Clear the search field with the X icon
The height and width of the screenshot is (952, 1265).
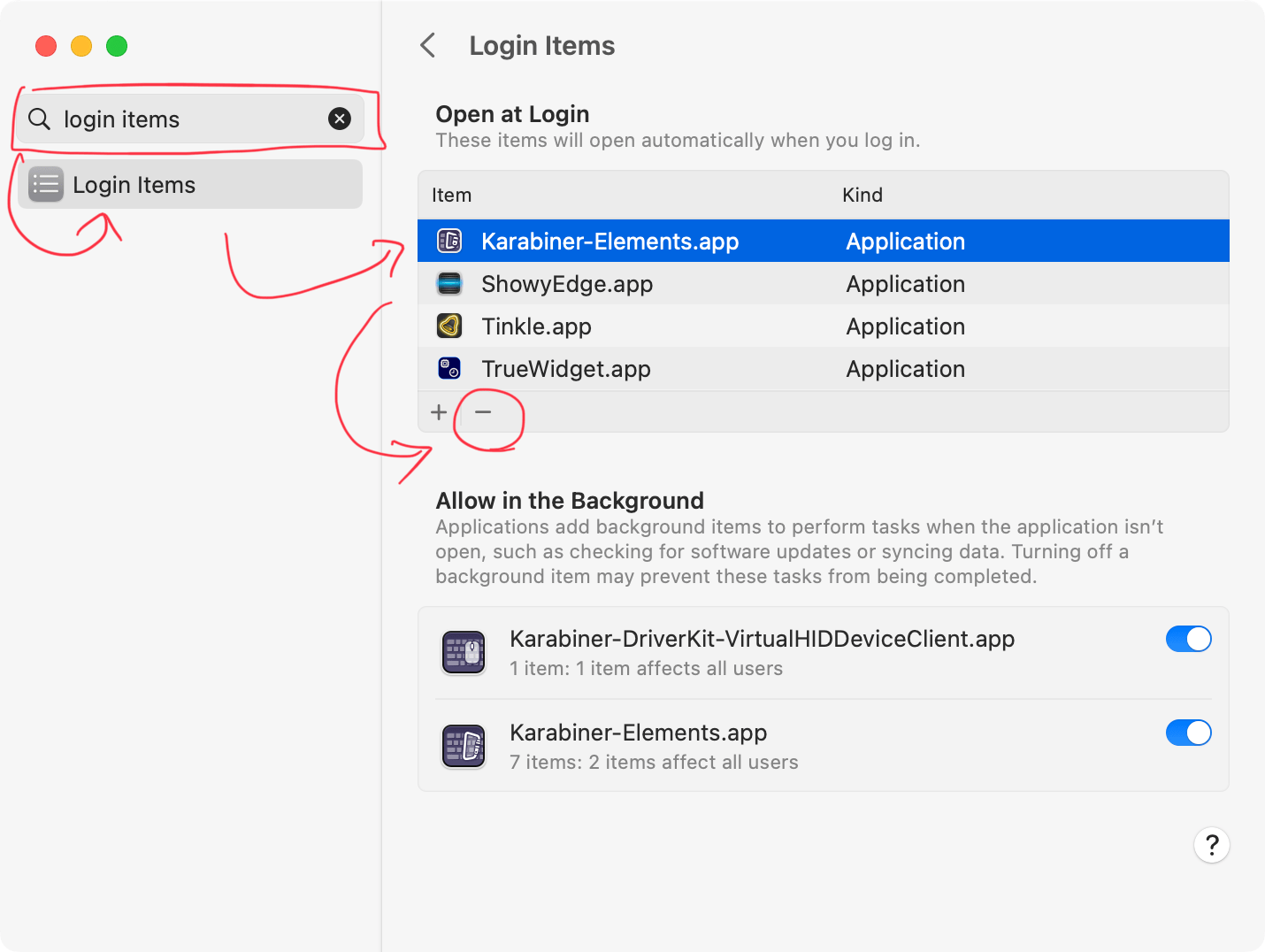[340, 119]
